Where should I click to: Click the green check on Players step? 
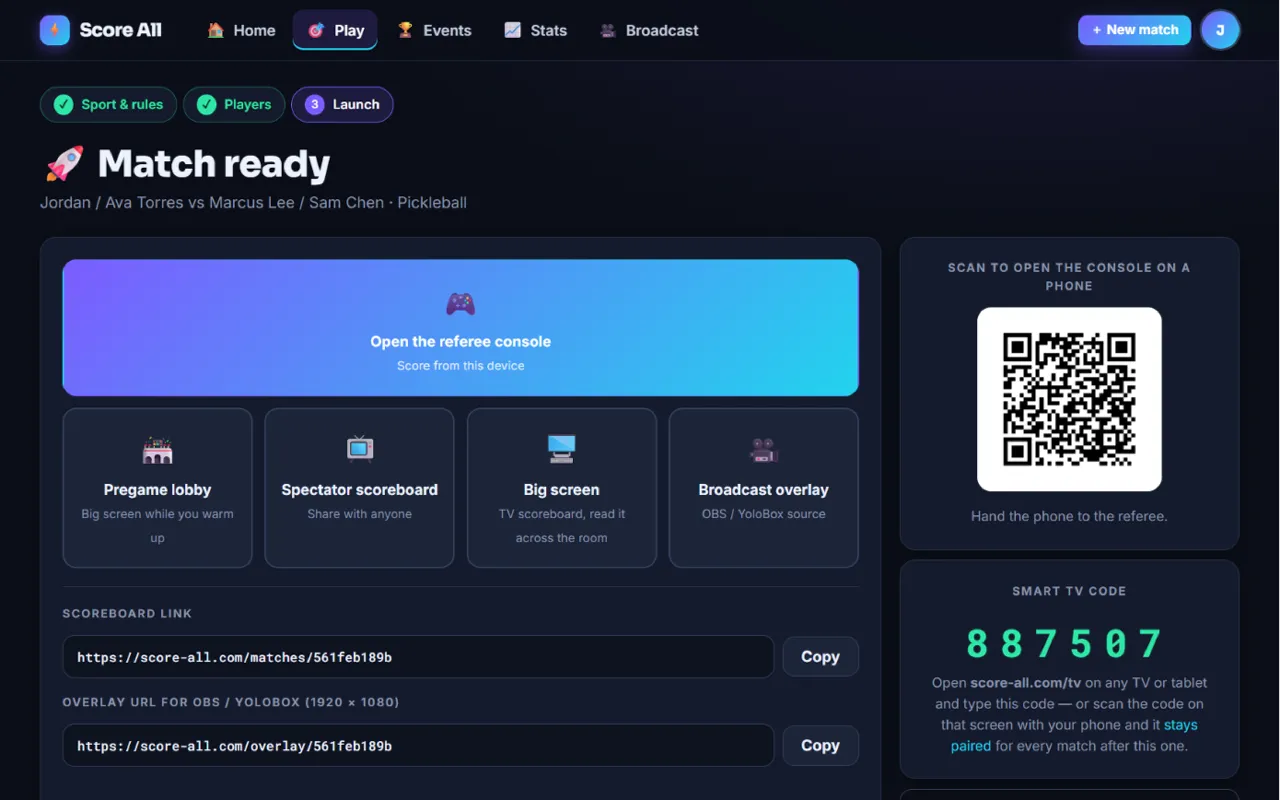click(x=206, y=105)
